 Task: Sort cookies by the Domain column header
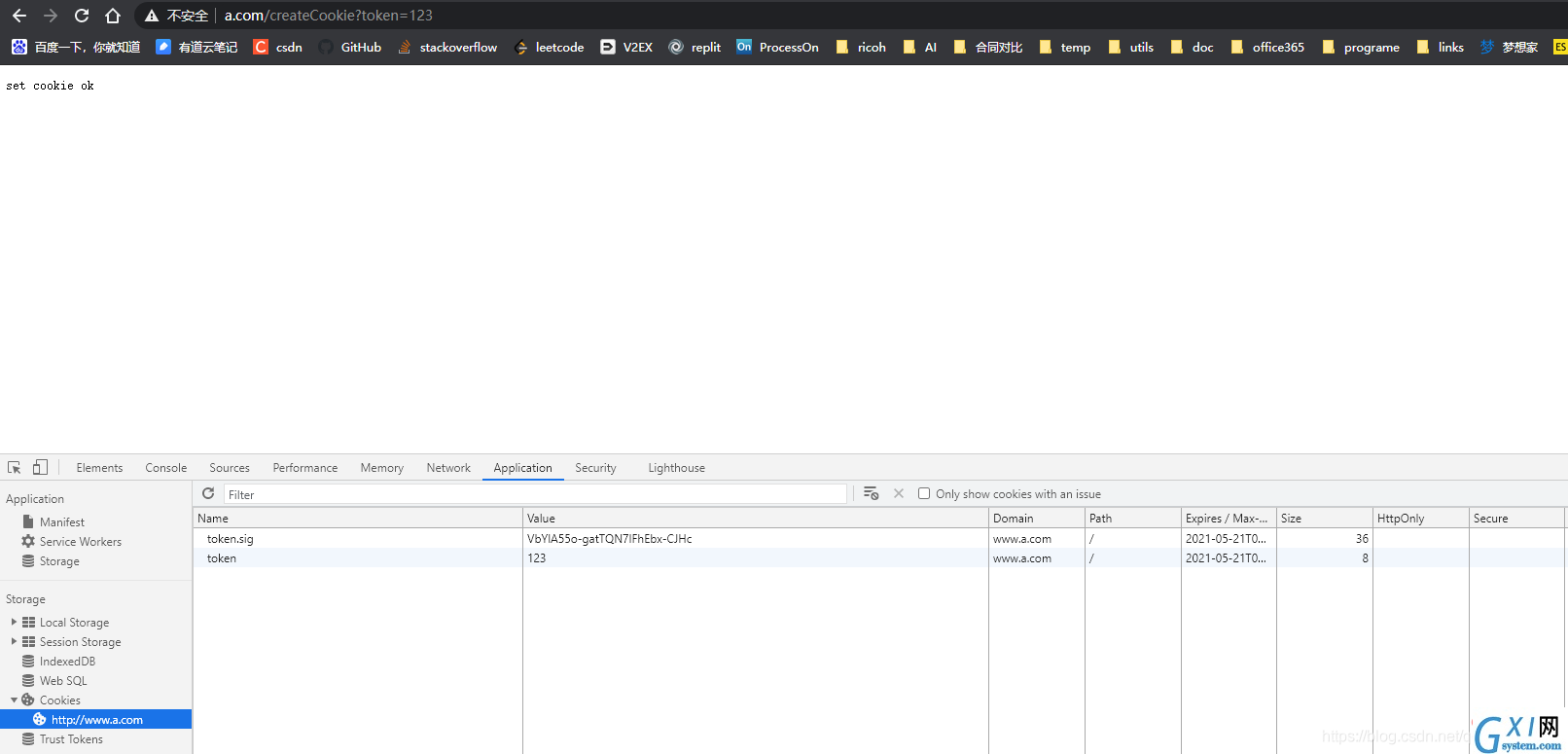(1037, 519)
